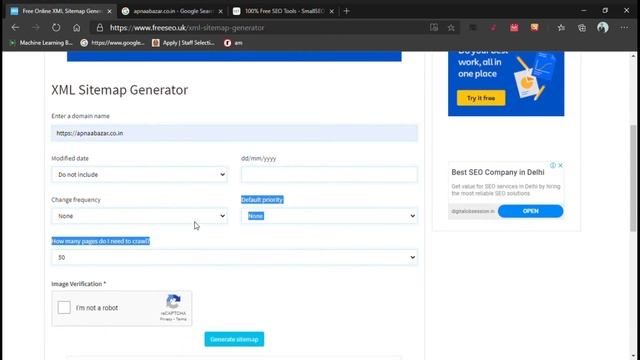Click the domain name input field
The height and width of the screenshot is (360, 640).
tap(234, 133)
